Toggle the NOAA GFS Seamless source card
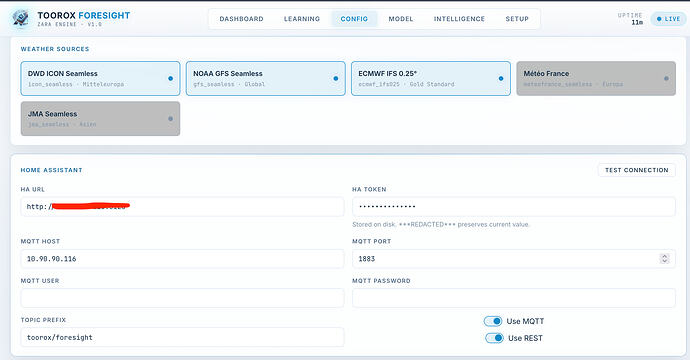Viewport: 690px width, 360px height. 265,78
